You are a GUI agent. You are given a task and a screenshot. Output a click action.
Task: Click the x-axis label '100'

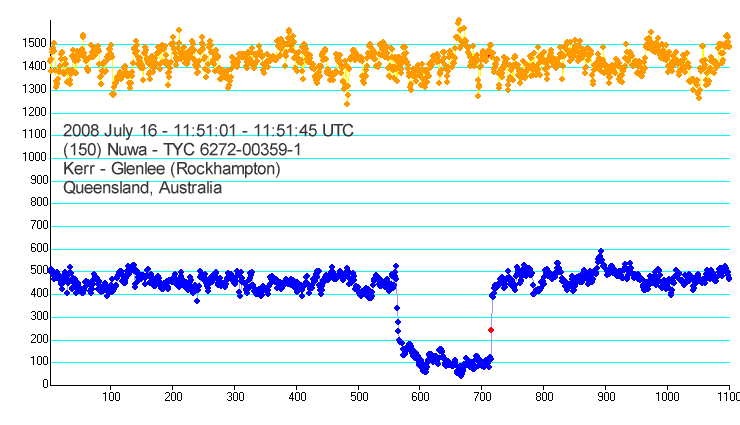tap(111, 397)
